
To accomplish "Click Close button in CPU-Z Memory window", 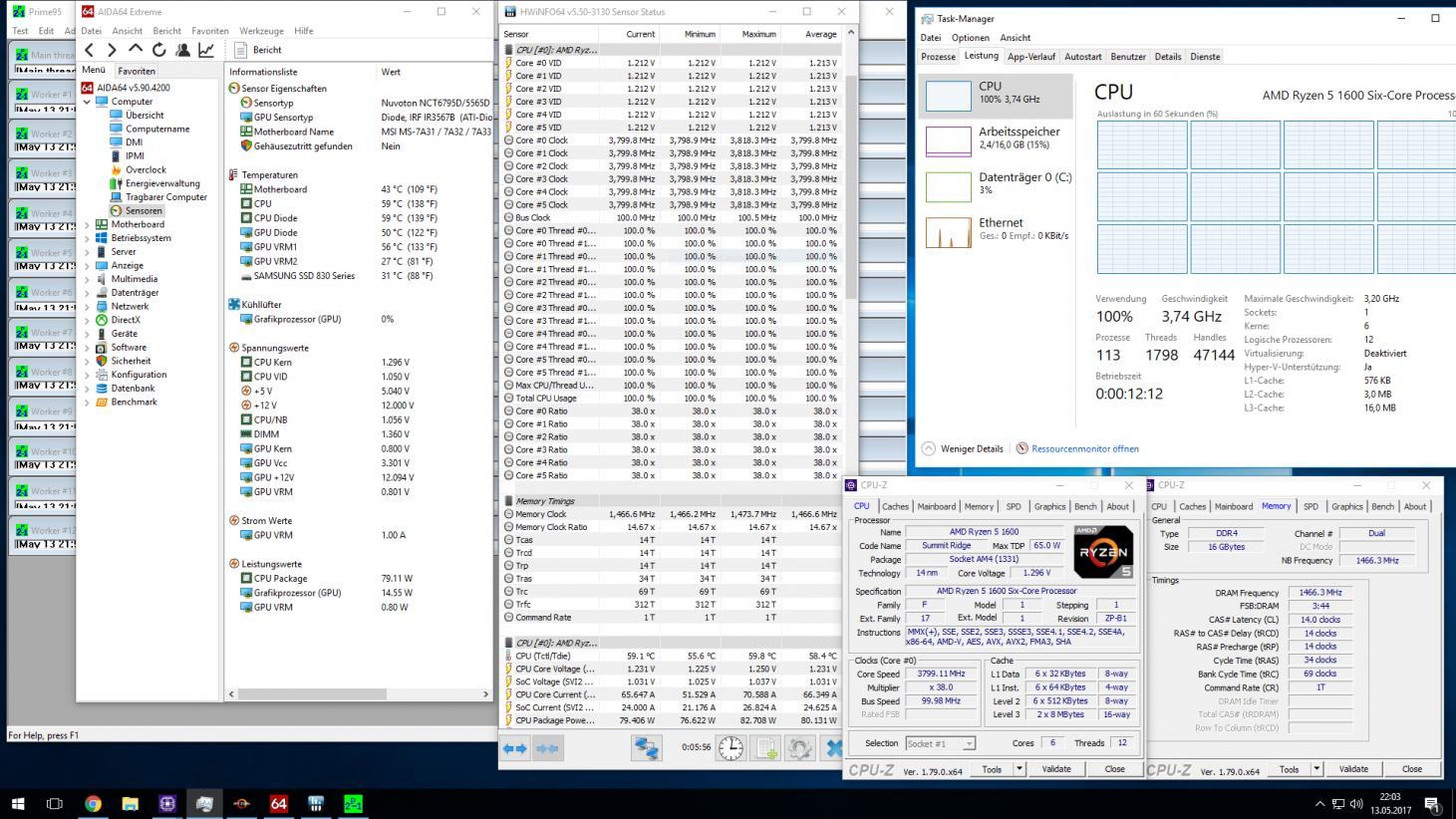I will (1412, 769).
